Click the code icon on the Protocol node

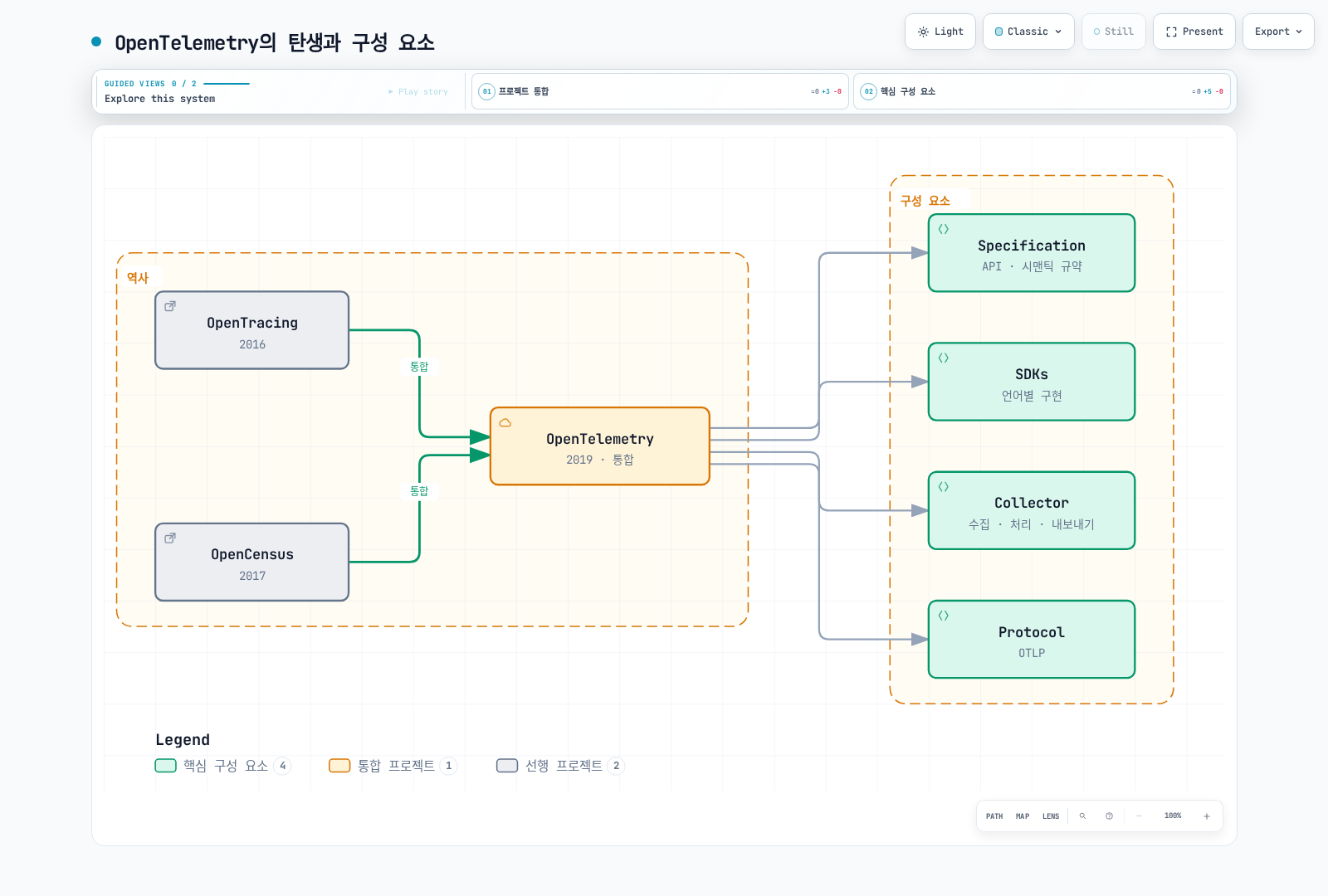pos(943,616)
